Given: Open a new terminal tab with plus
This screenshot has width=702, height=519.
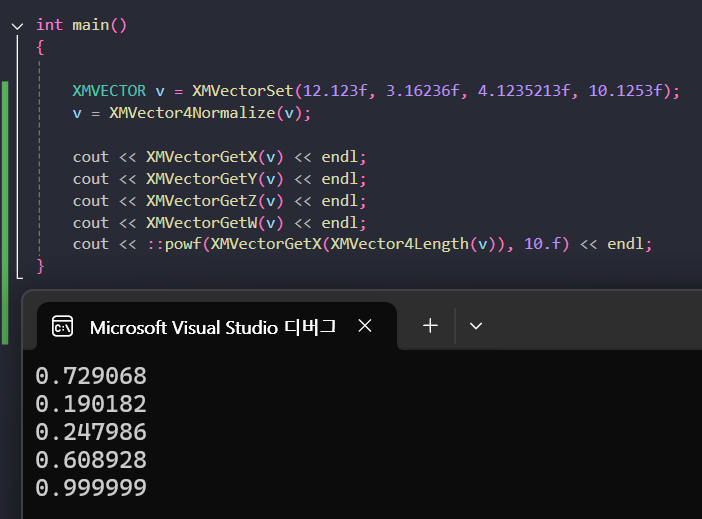Looking at the screenshot, I should click(x=430, y=326).
